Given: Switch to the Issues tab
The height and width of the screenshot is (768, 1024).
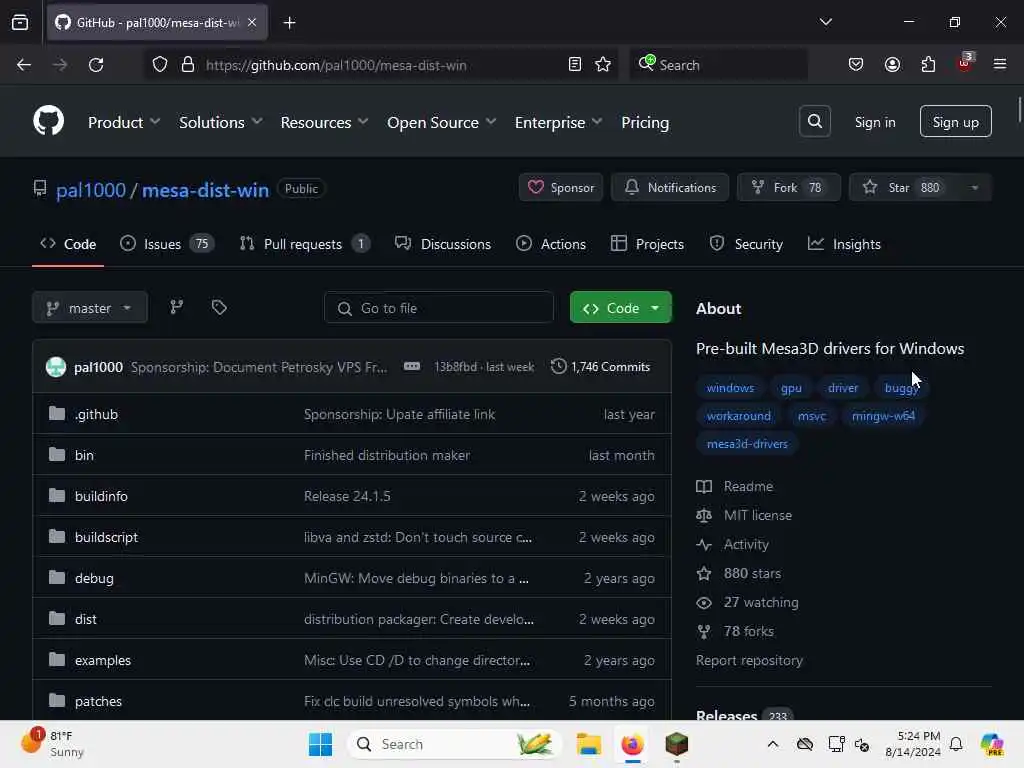Looking at the screenshot, I should click(167, 244).
